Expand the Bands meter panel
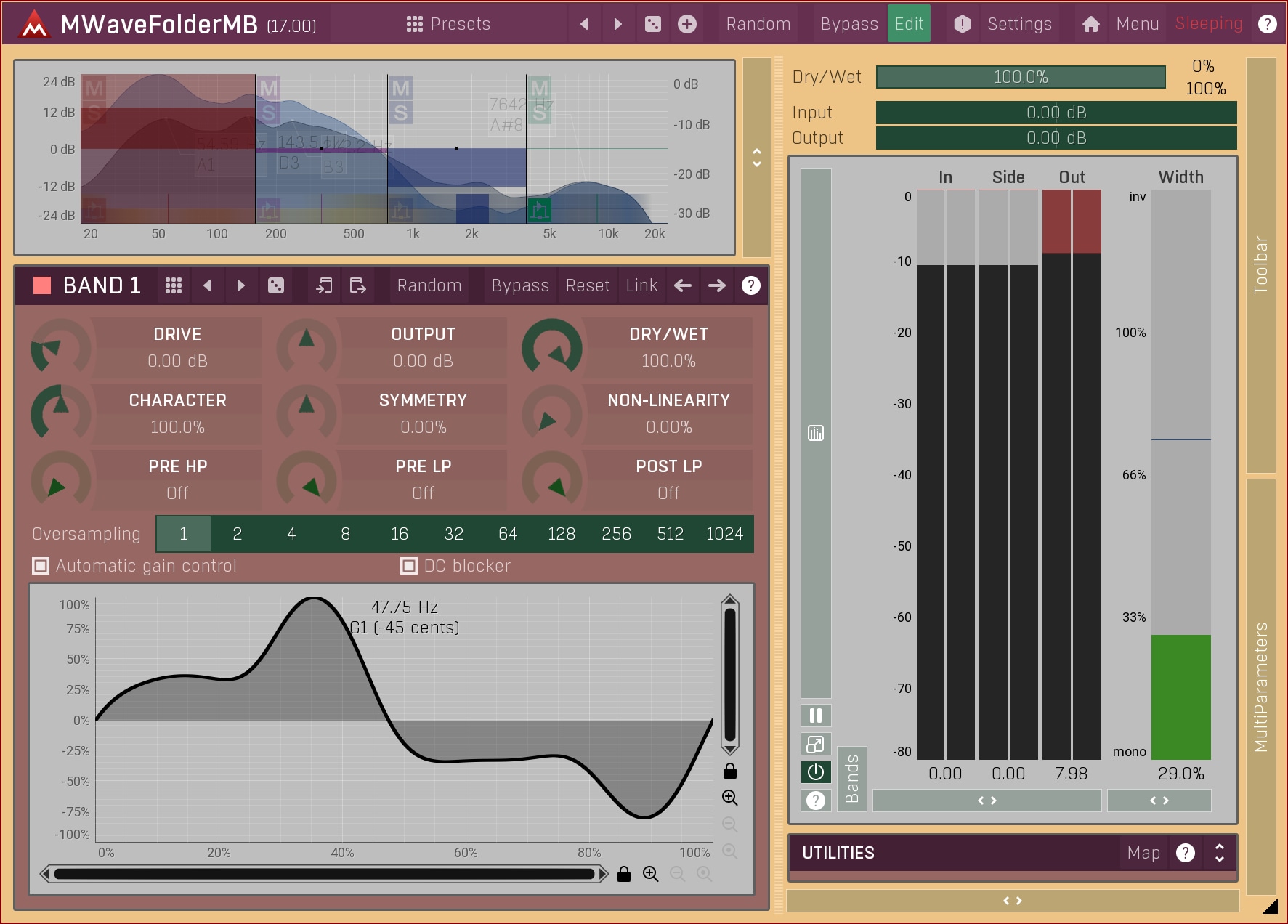1288x924 pixels. [851, 779]
